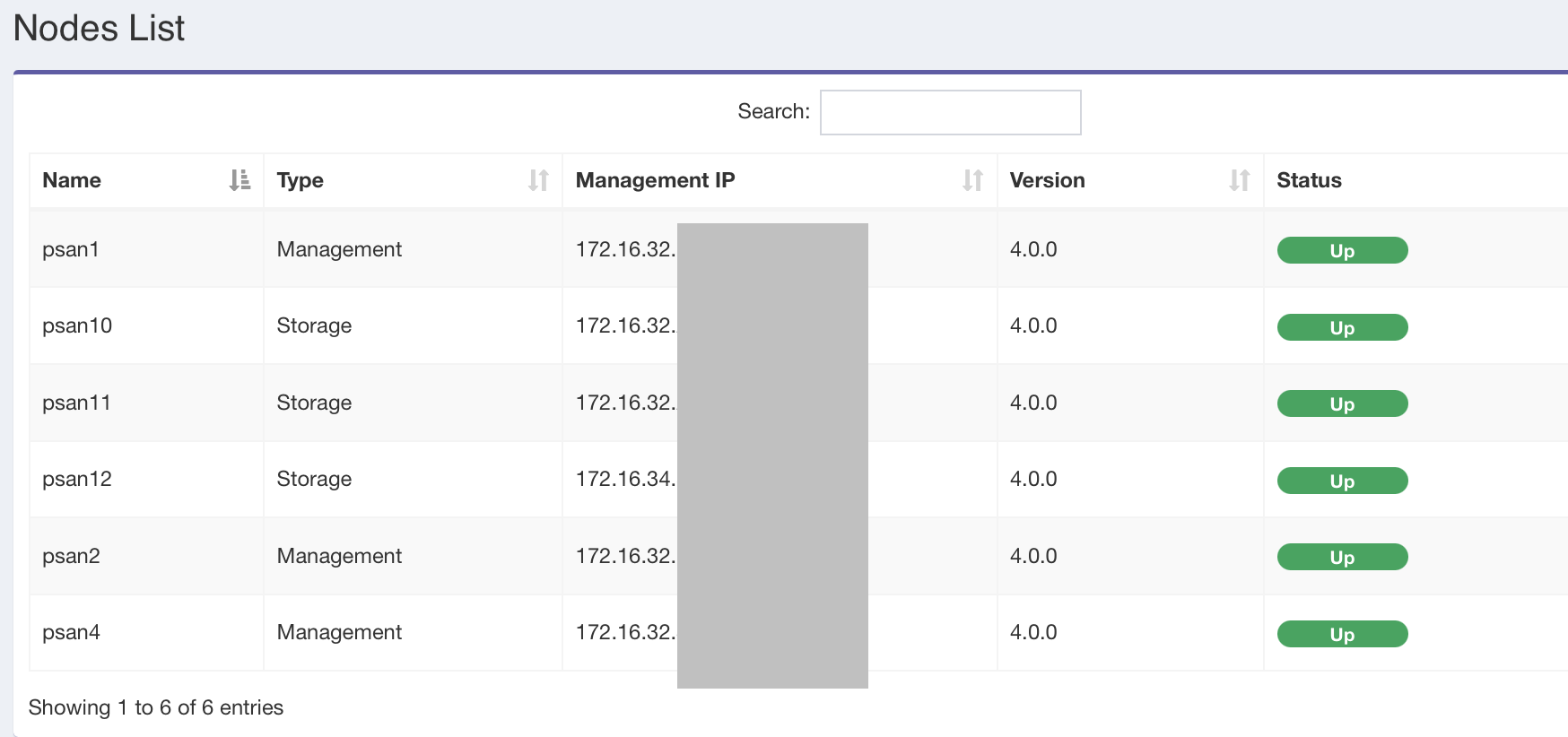Click psan12's Up status indicator
The image size is (1568, 737).
[1342, 481]
